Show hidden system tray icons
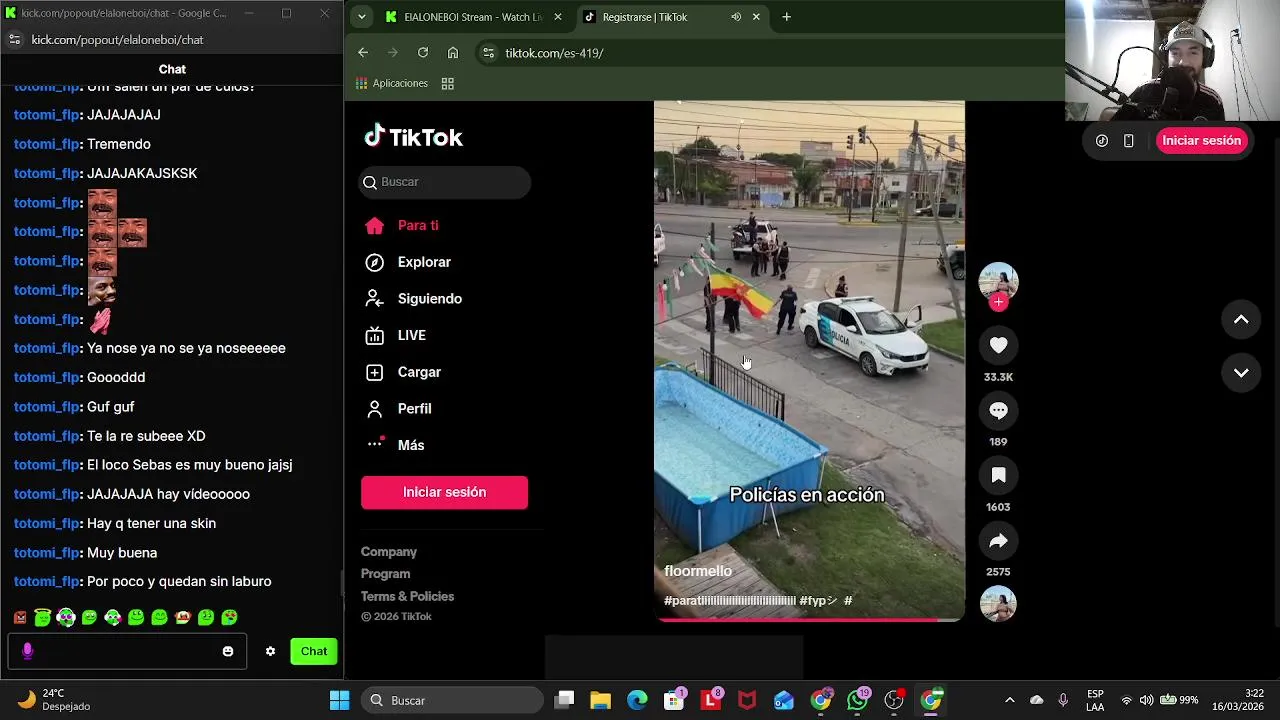 pos(1009,700)
